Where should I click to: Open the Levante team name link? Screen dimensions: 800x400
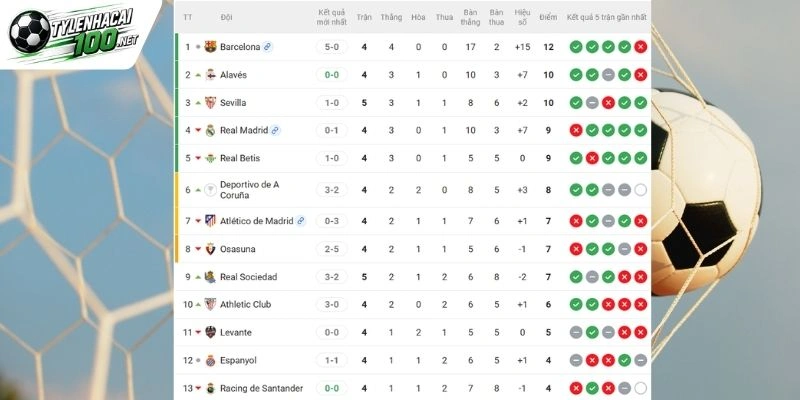236,332
